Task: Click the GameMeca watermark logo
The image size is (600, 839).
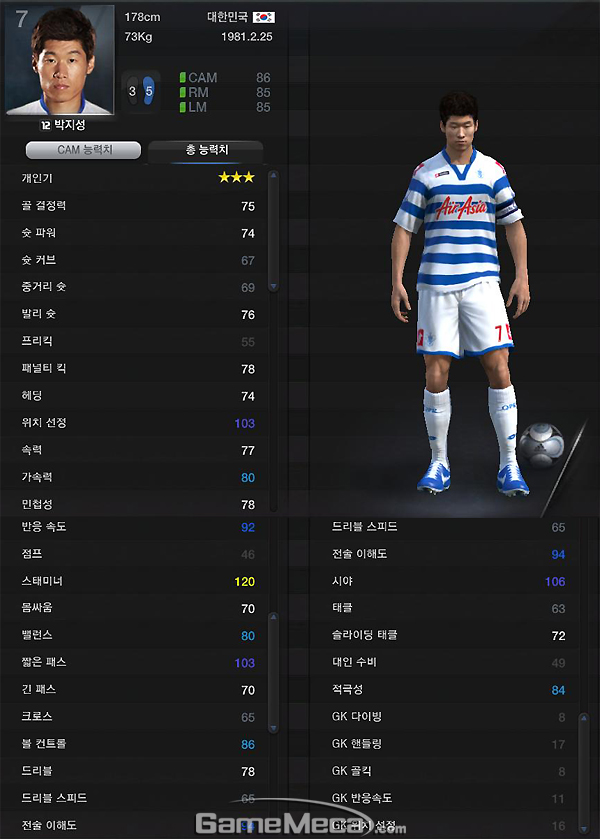Action: coord(301,823)
